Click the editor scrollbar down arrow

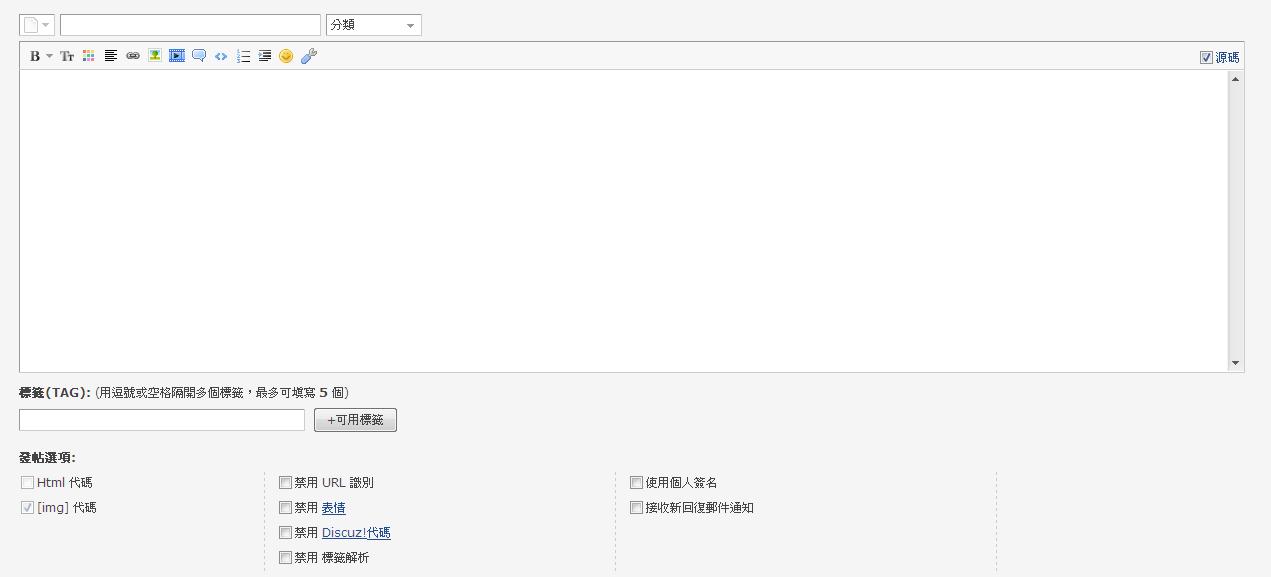1236,363
